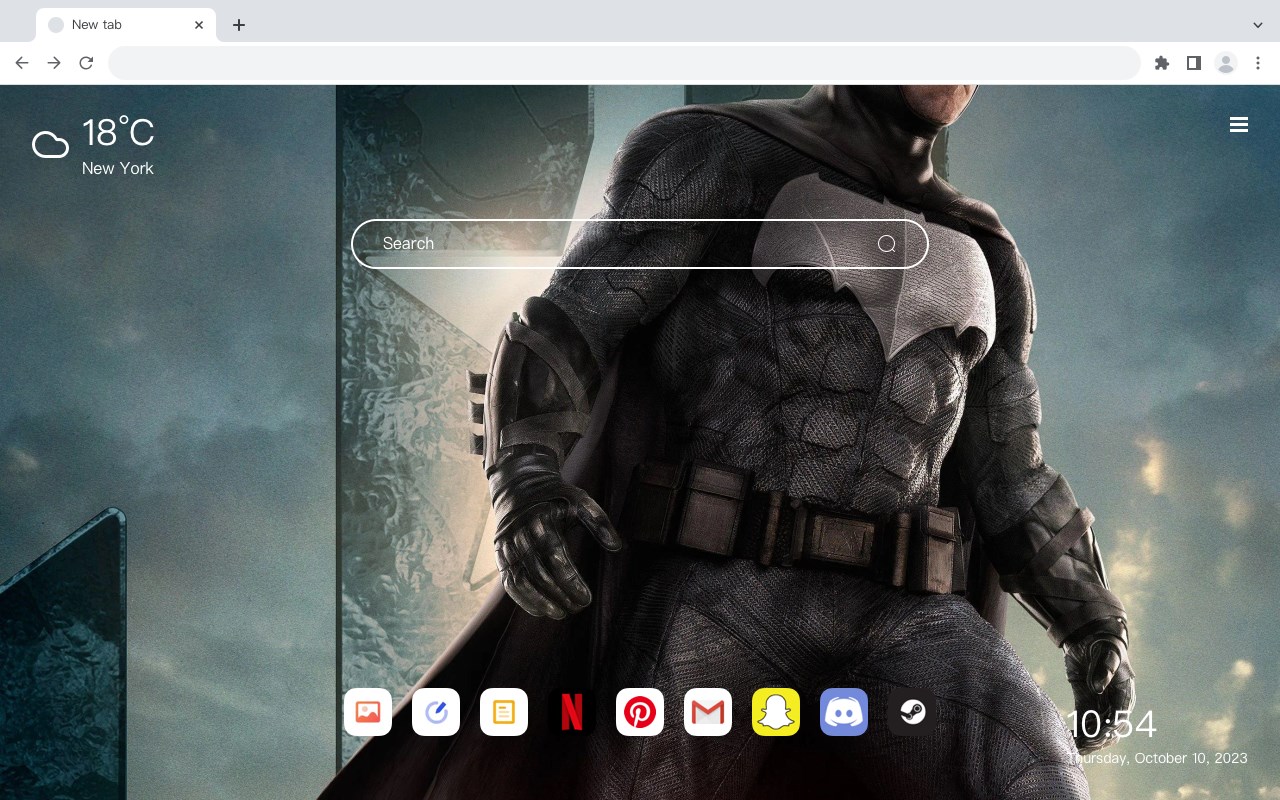Toggle the browser side panel
Viewport: 1280px width, 800px height.
(x=1193, y=63)
